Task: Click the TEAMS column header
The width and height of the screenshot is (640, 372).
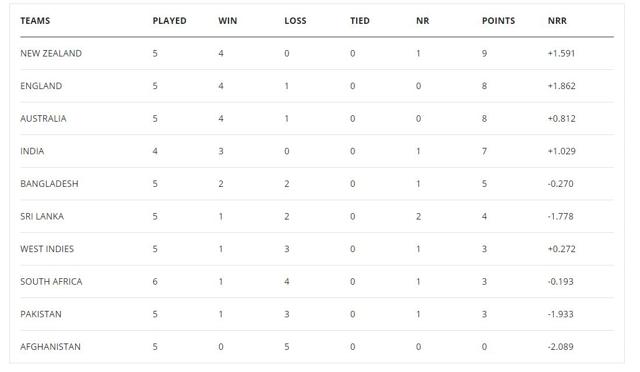Action: [35, 21]
